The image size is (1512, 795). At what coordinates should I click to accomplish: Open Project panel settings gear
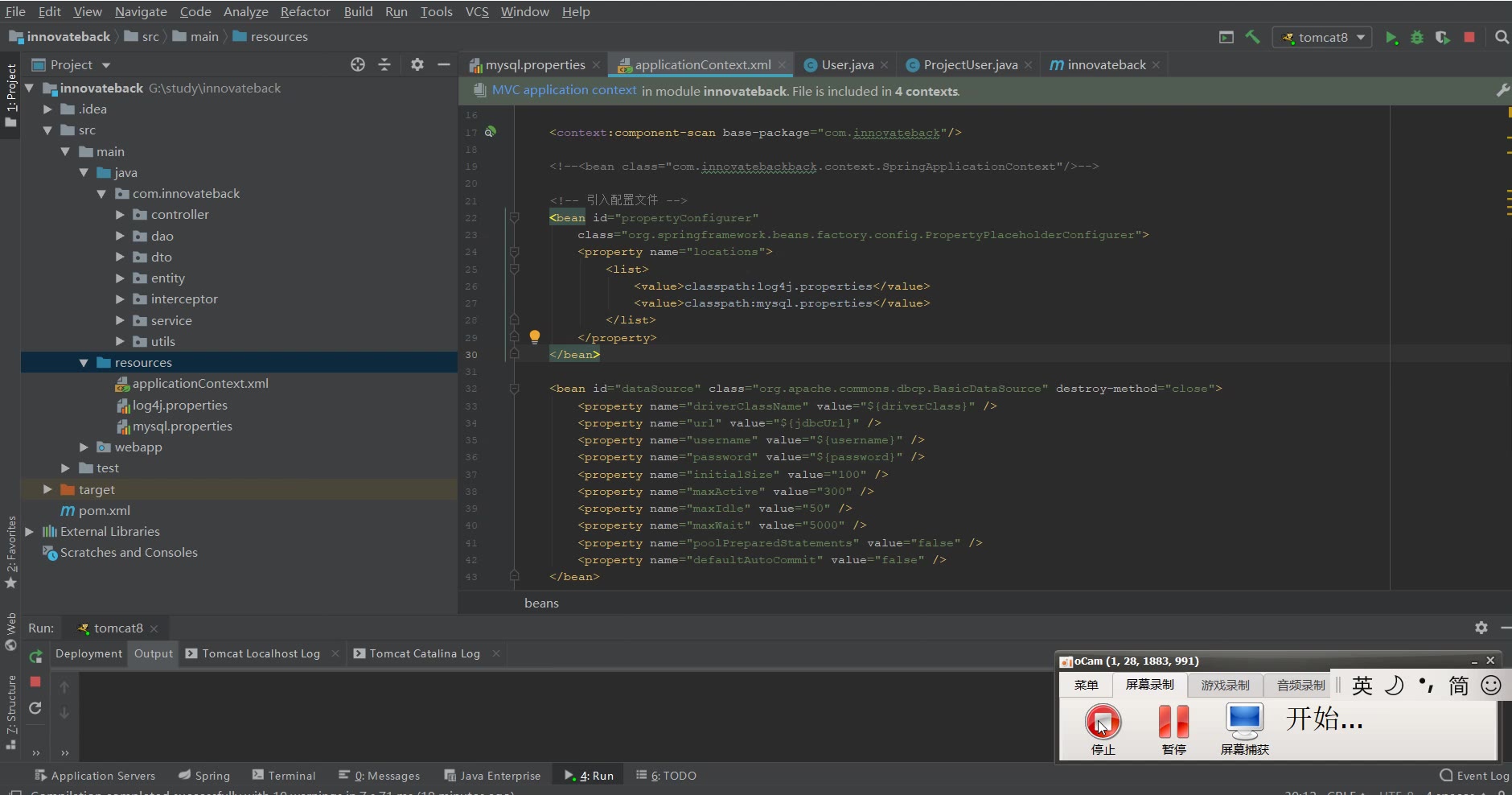[x=417, y=64]
